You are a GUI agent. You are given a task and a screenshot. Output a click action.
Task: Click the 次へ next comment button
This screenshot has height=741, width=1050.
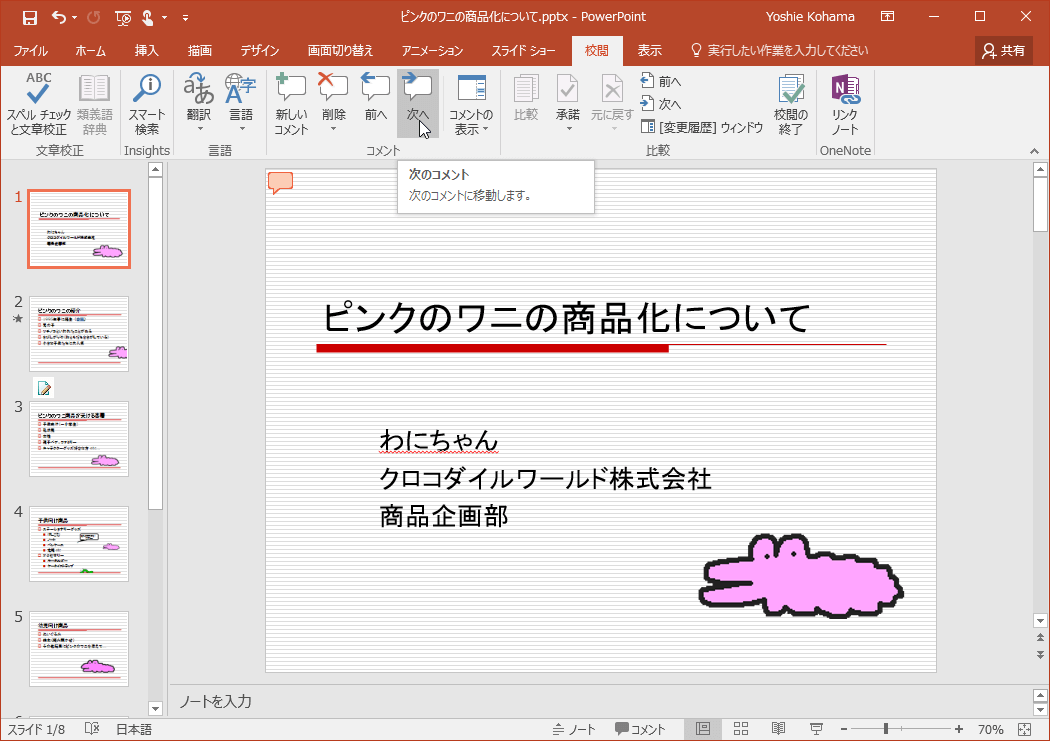click(417, 100)
